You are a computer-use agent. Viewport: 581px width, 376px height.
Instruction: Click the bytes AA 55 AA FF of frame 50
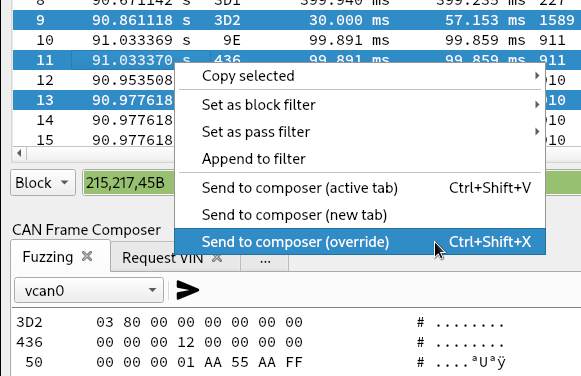coord(253,362)
